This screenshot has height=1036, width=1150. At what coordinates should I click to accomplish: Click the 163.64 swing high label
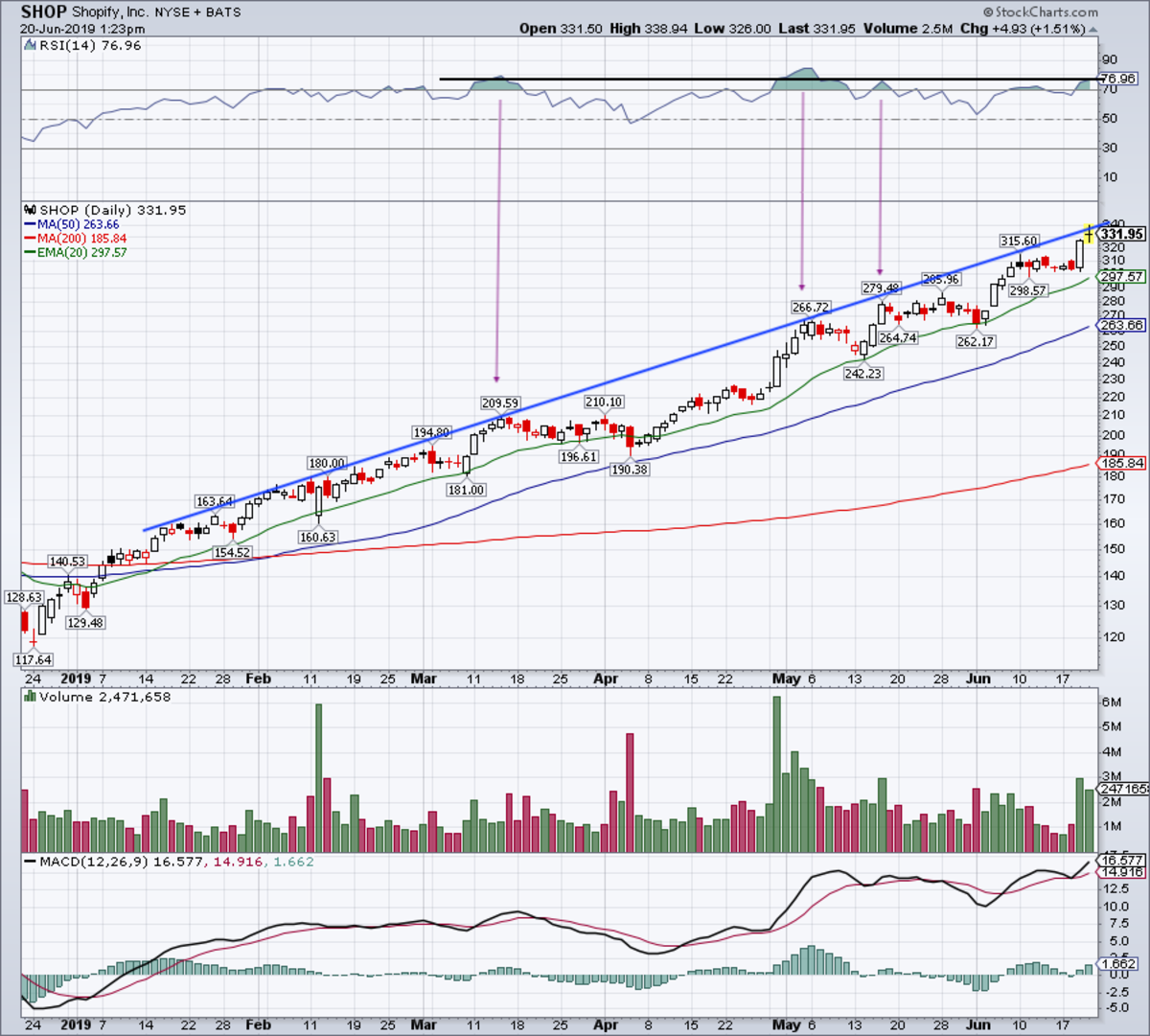pyautogui.click(x=214, y=502)
